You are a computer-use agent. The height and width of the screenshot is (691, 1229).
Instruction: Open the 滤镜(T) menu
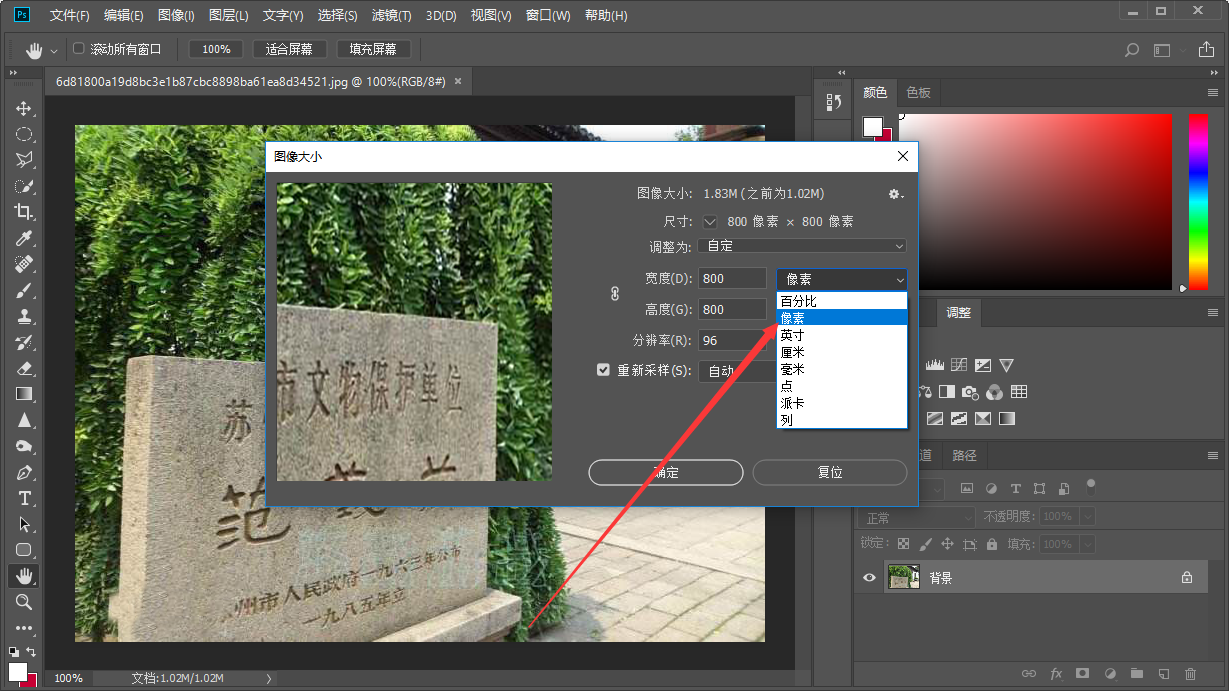[x=390, y=15]
